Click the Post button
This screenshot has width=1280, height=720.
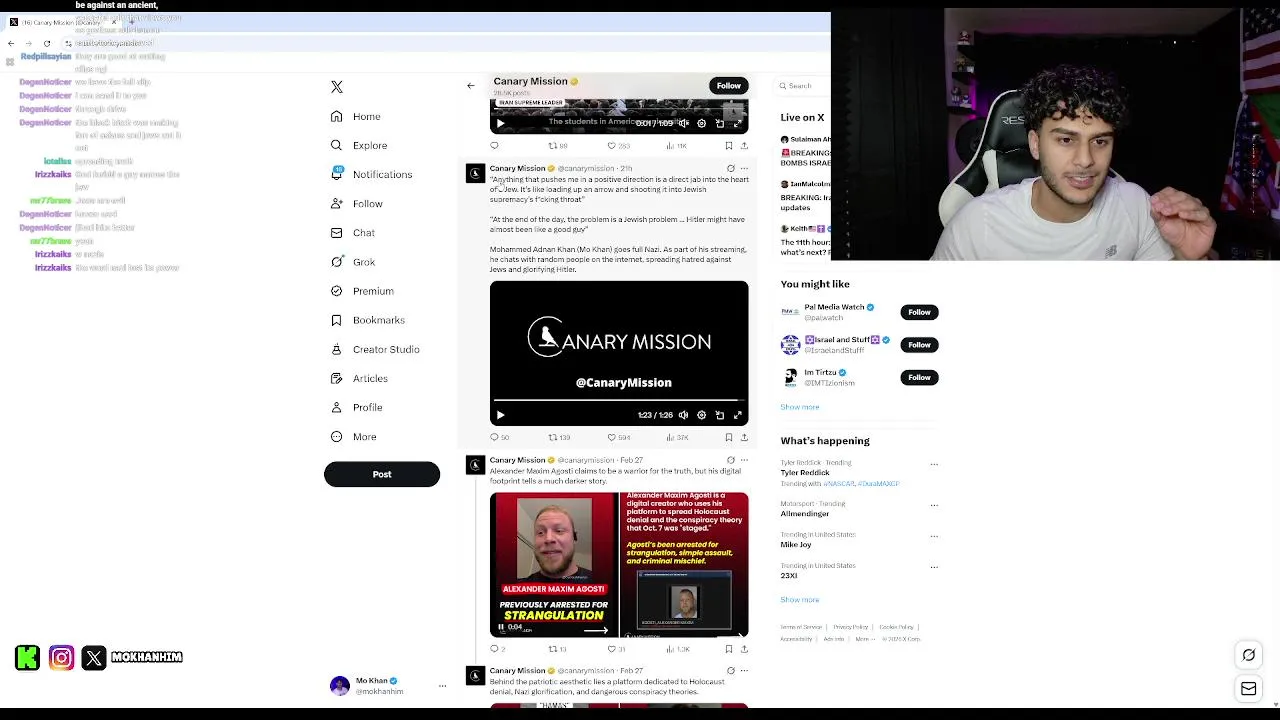pos(382,474)
